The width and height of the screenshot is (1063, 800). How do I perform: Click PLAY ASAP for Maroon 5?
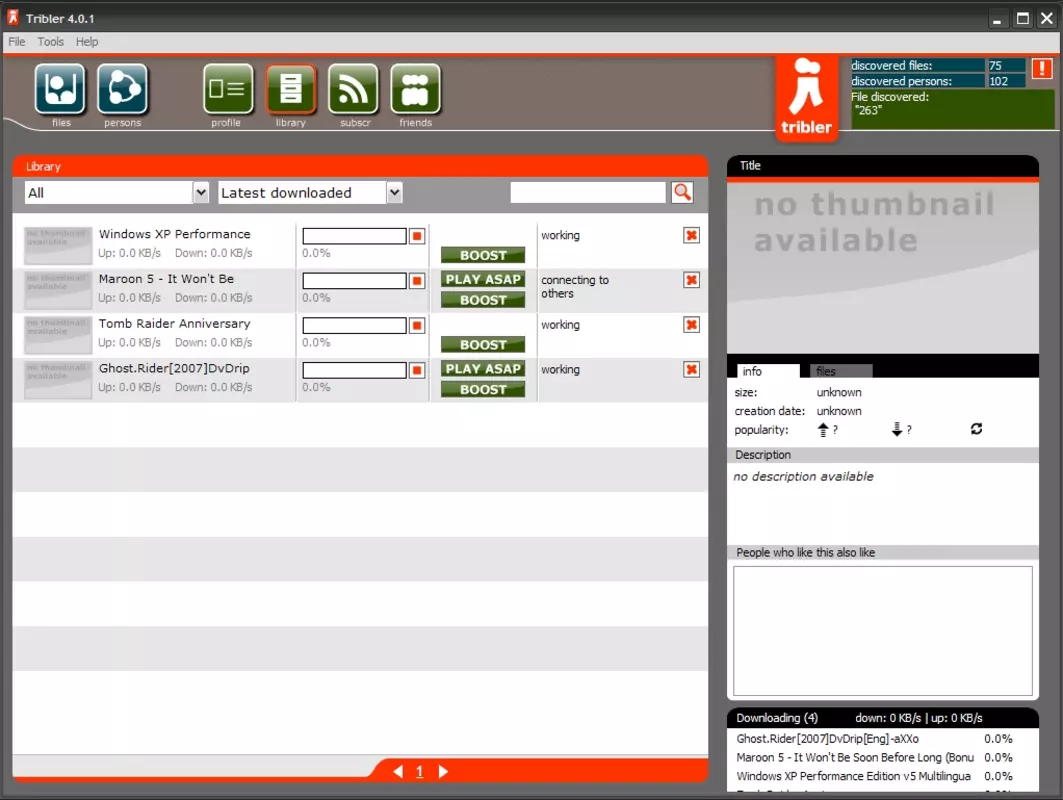(x=483, y=279)
